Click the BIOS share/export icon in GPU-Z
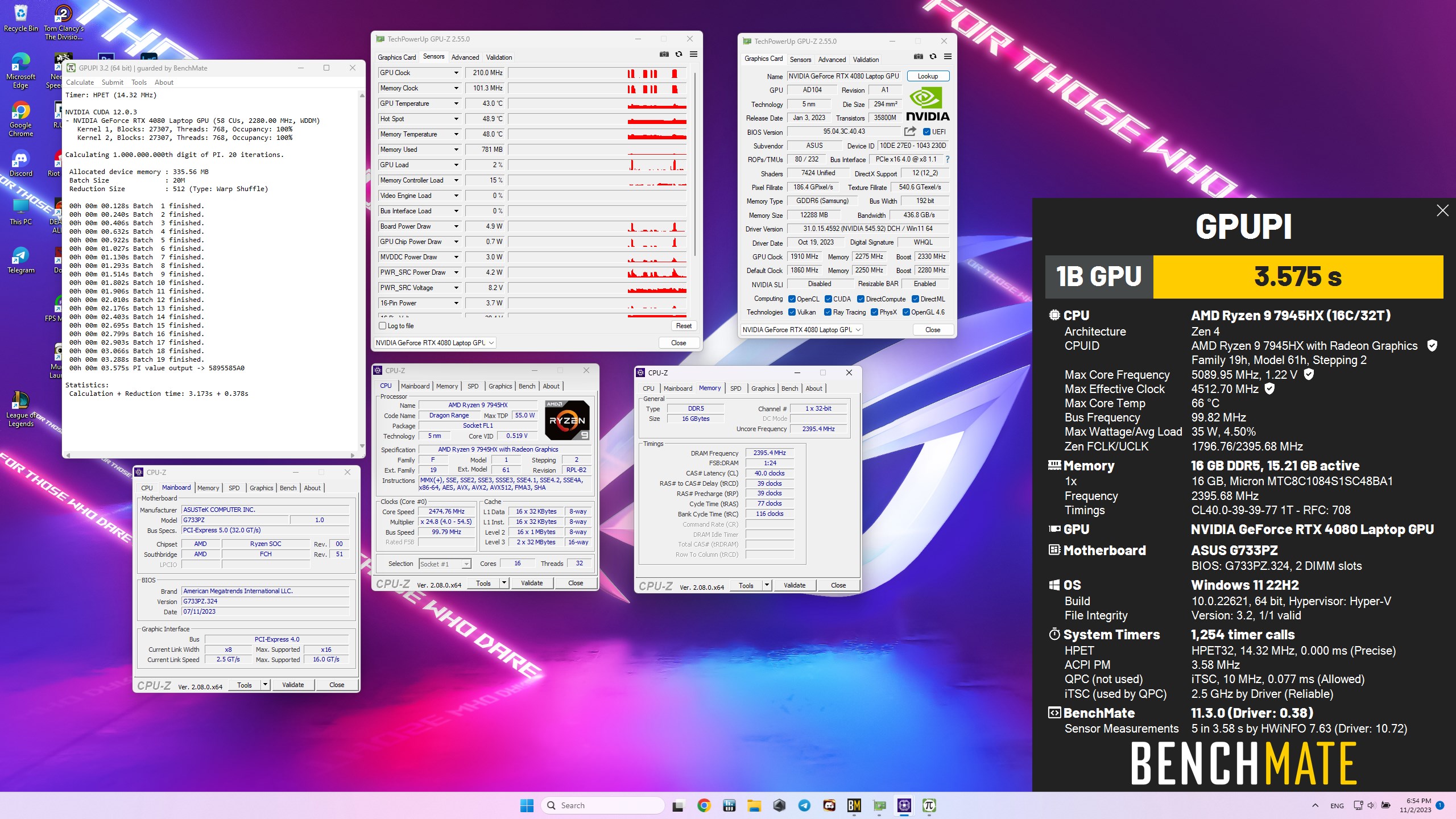The width and height of the screenshot is (1456, 819). (x=910, y=131)
